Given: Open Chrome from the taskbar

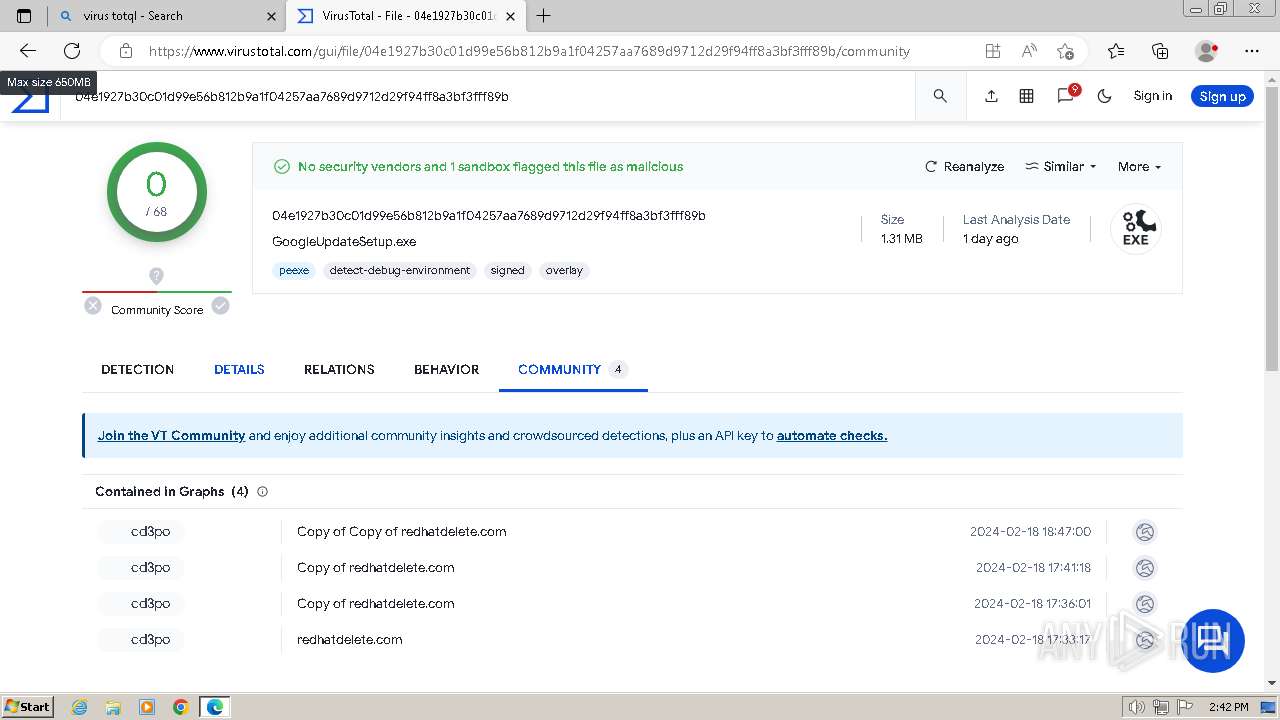Looking at the screenshot, I should click(x=181, y=707).
